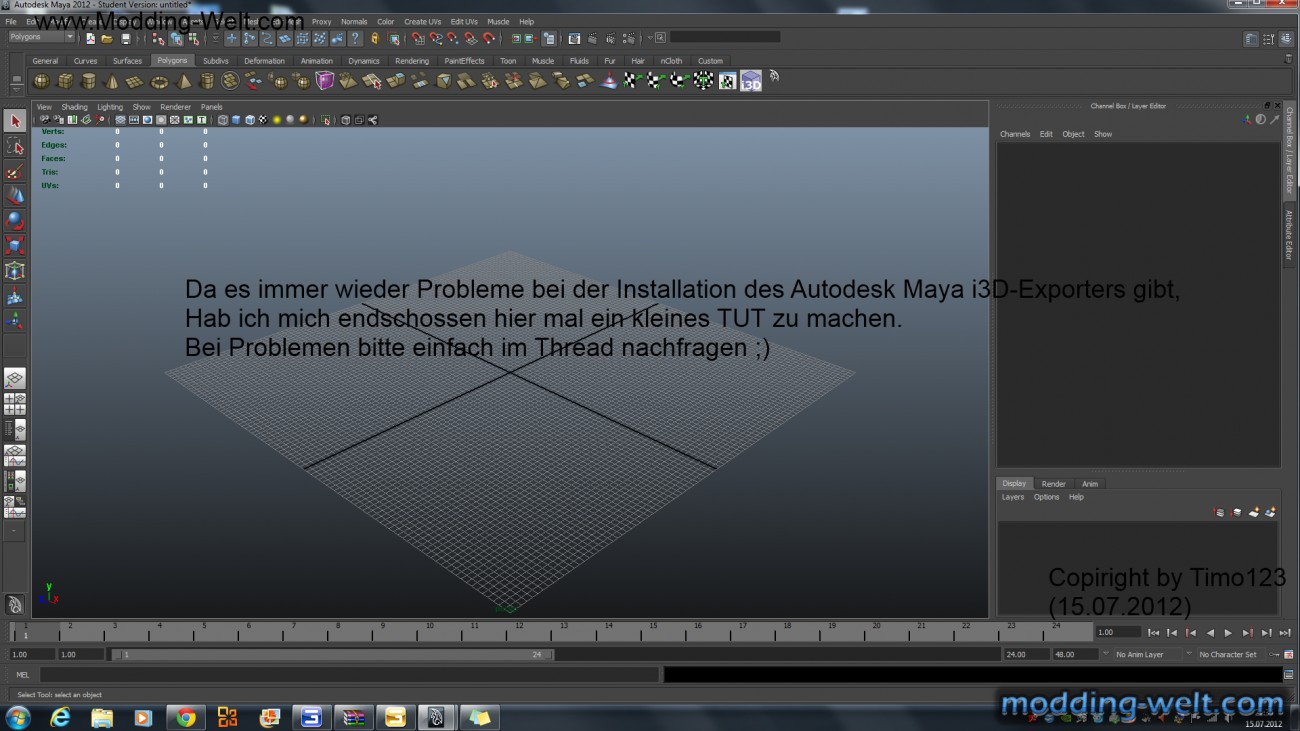Viewport: 1300px width, 731px height.
Task: Choose the Rotate tool in the toolbox
Action: tap(14, 221)
